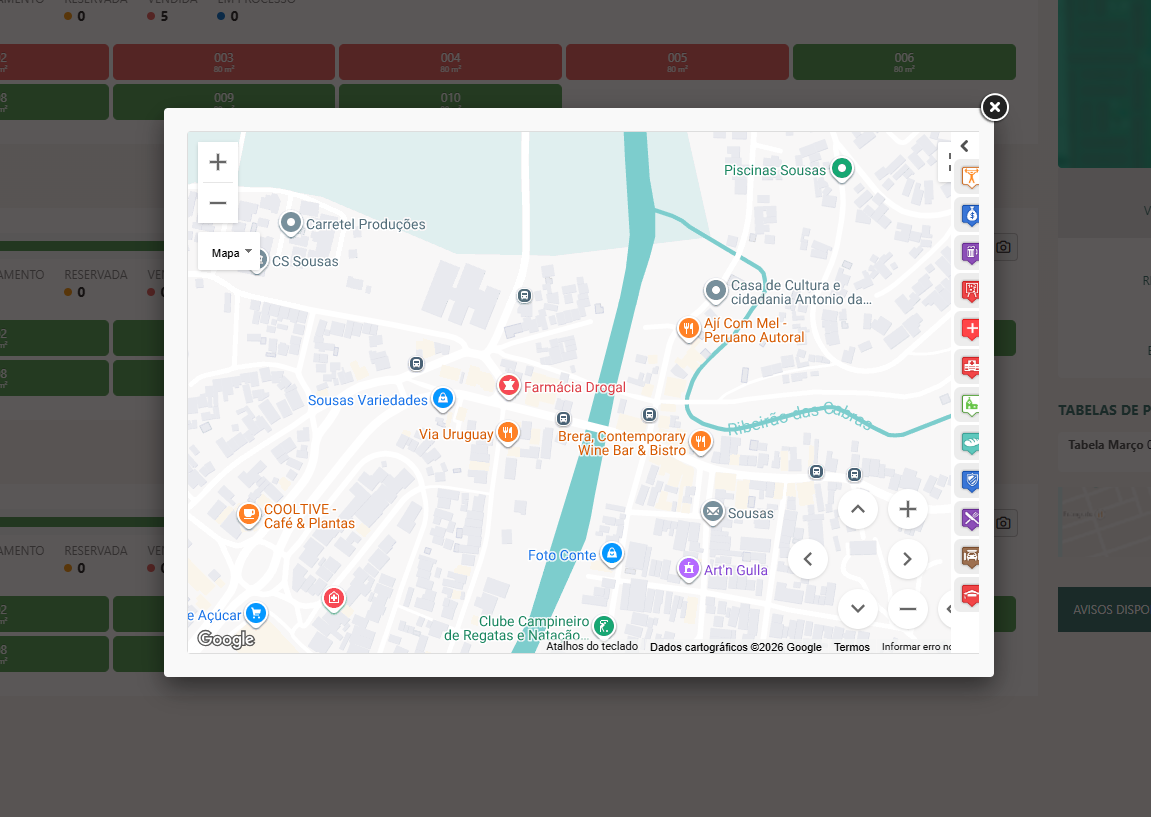The width and height of the screenshot is (1151, 817).
Task: Click the Casa de Cultura map marker
Action: pyautogui.click(x=715, y=291)
